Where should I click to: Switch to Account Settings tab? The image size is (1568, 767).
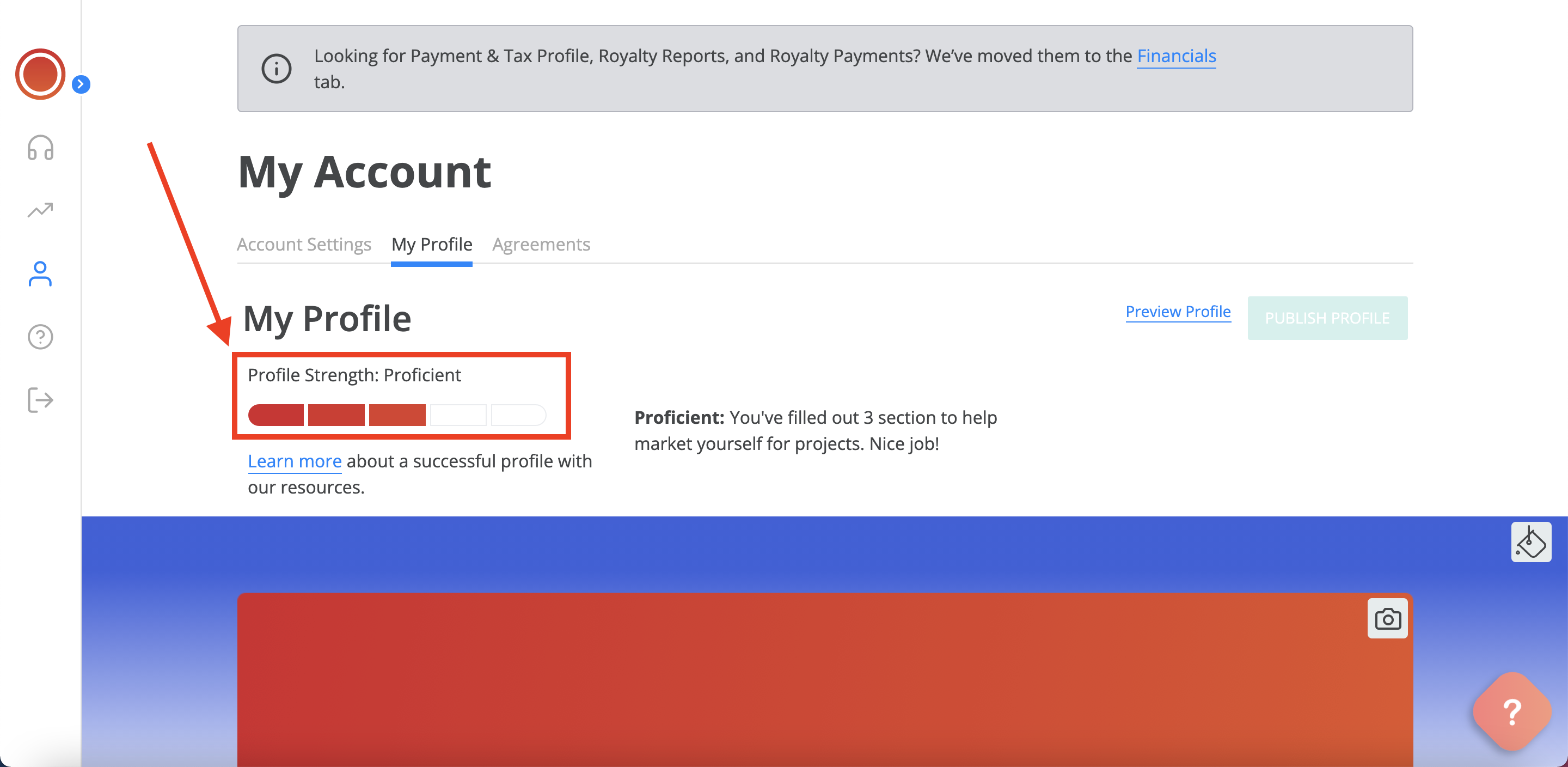(304, 244)
